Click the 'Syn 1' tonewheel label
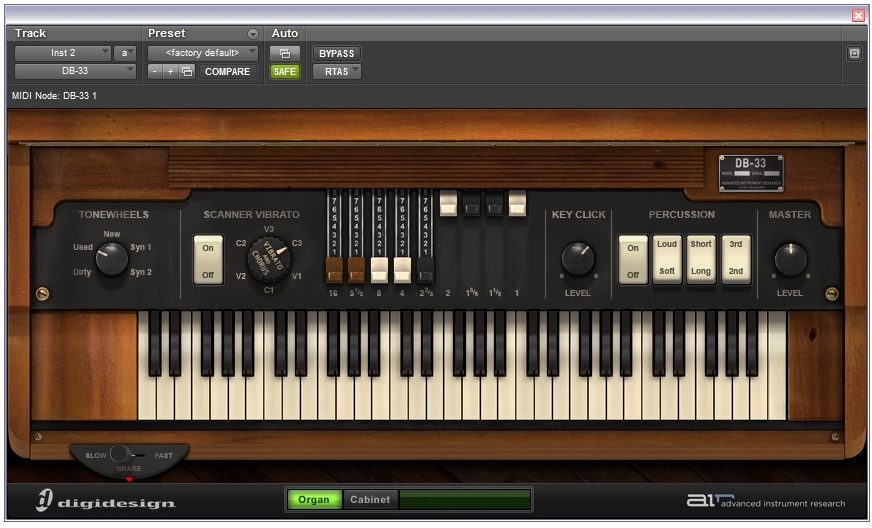Image resolution: width=872 pixels, height=528 pixels. point(141,247)
